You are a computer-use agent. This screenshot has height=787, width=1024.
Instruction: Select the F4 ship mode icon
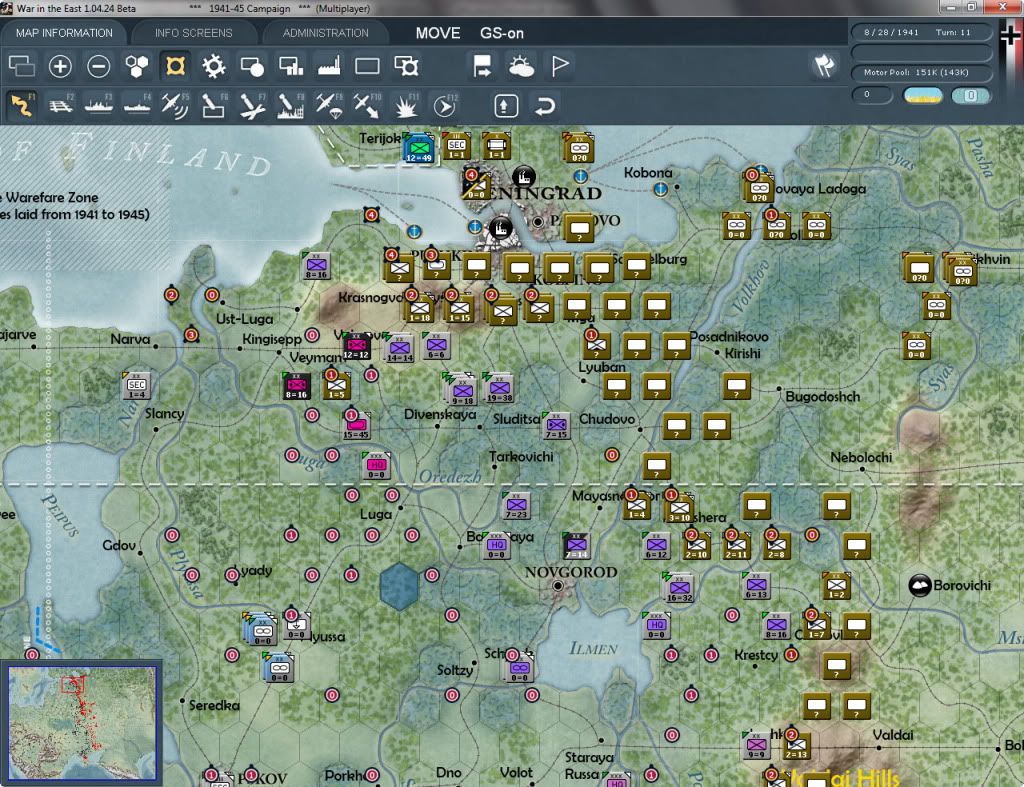[x=137, y=105]
